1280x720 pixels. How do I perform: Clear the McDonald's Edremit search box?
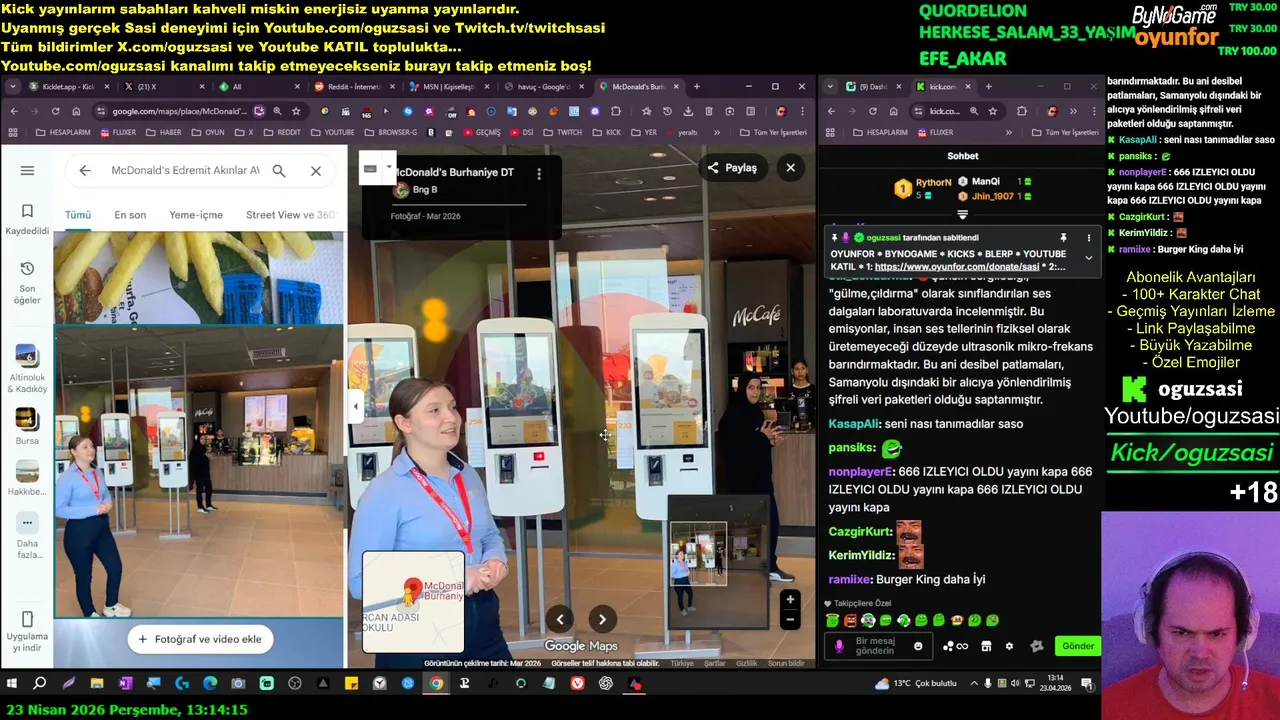point(316,171)
